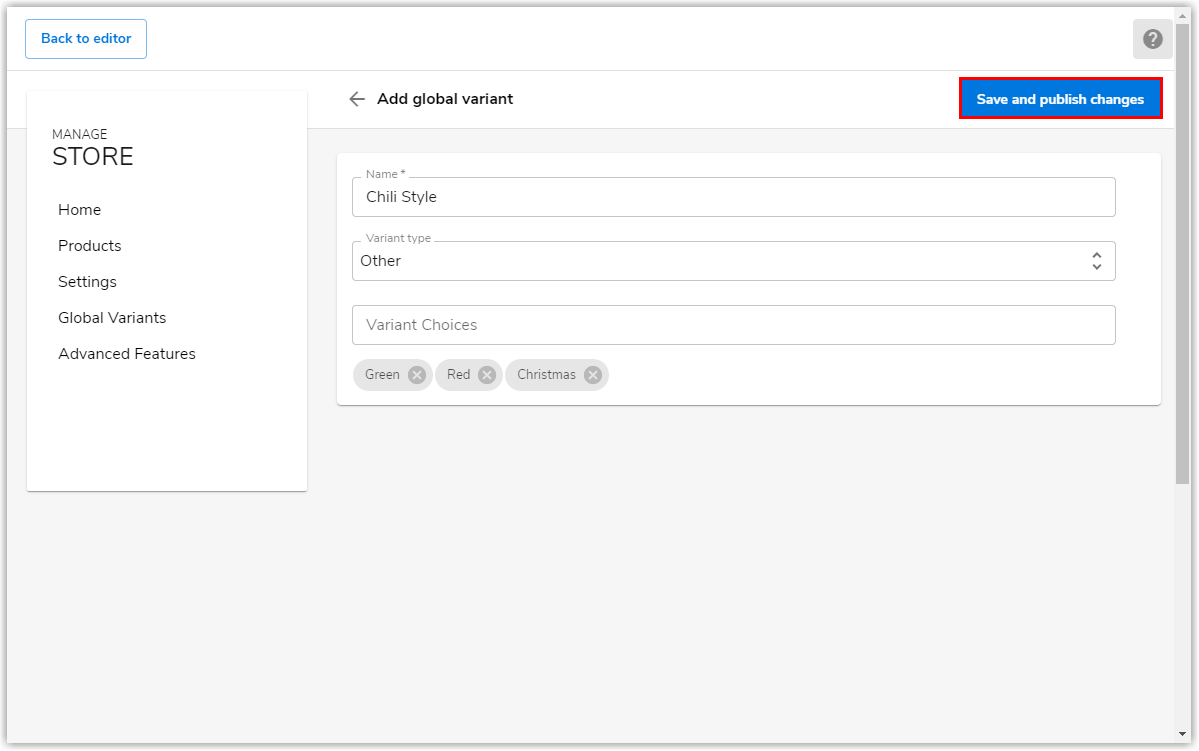Remove the Christmas variant choice chip
Image resolution: width=1199 pixels, height=751 pixels.
pos(593,375)
